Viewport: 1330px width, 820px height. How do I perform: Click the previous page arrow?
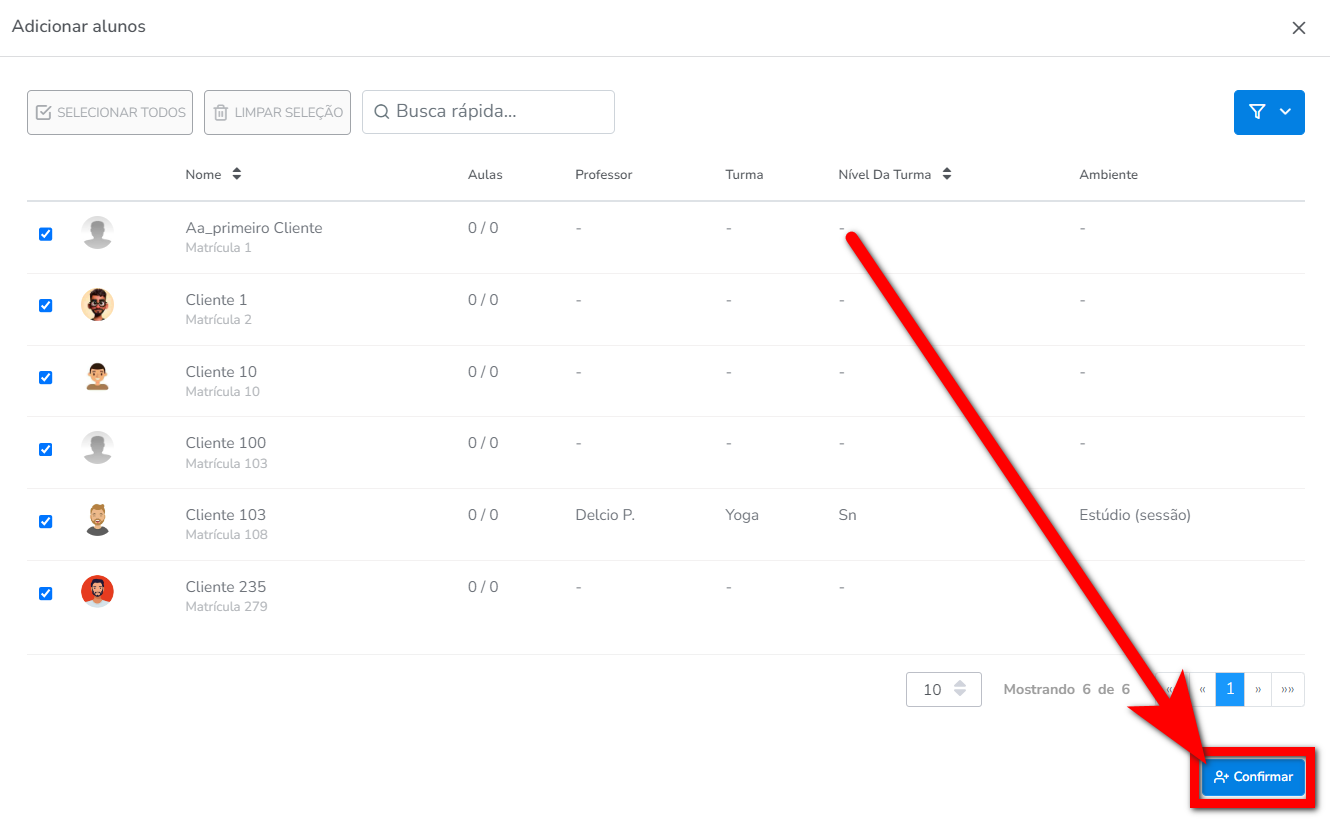(1203, 689)
